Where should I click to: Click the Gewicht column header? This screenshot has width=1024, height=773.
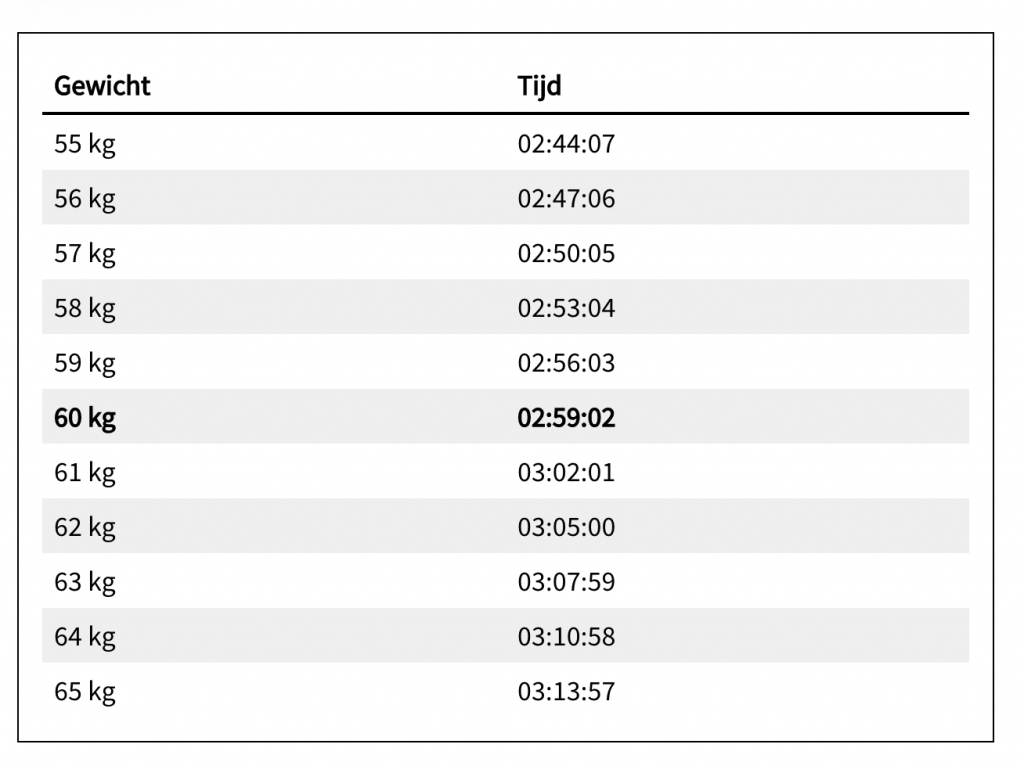[x=102, y=86]
